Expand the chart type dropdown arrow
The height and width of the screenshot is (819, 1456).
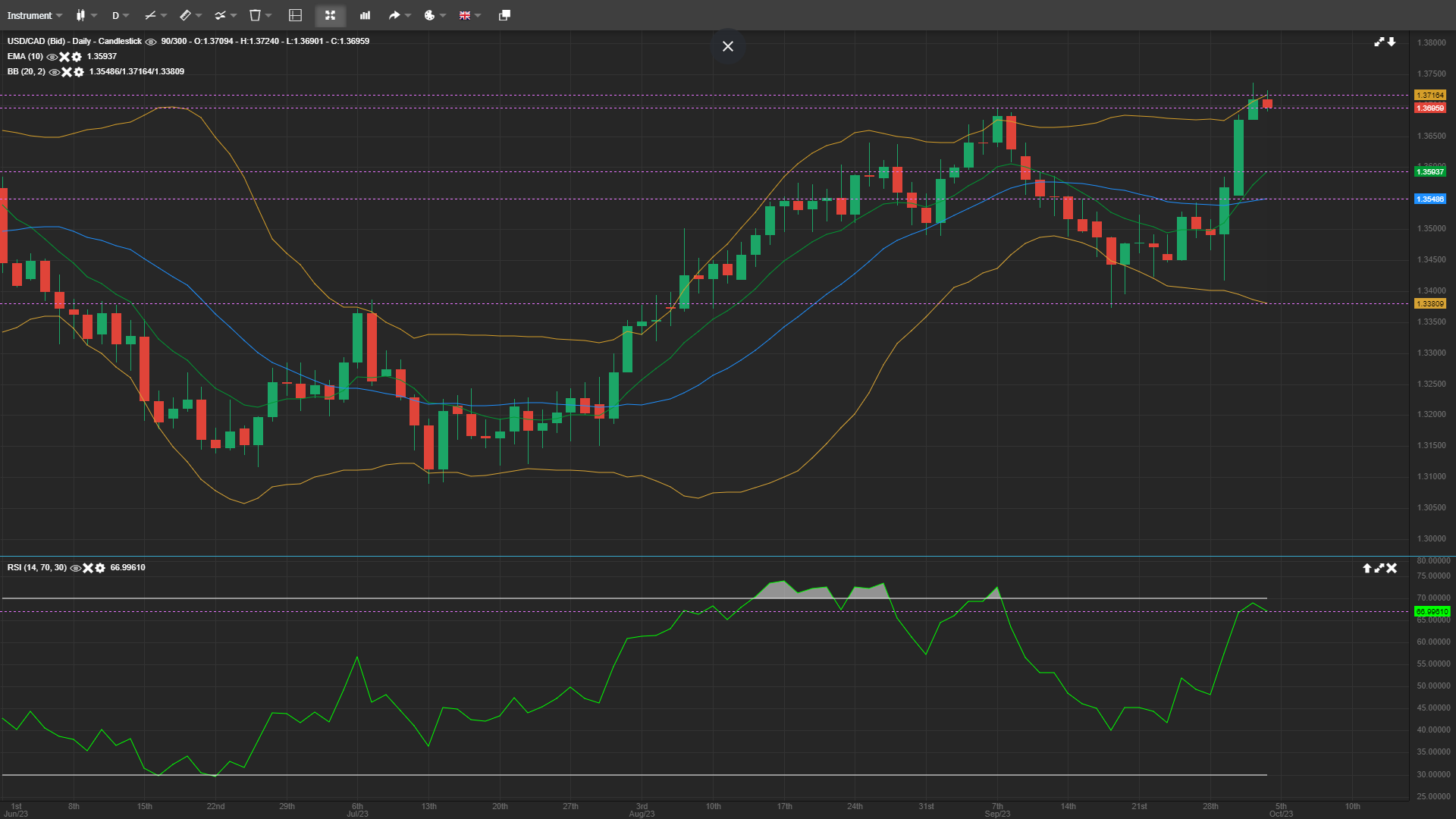click(x=94, y=15)
